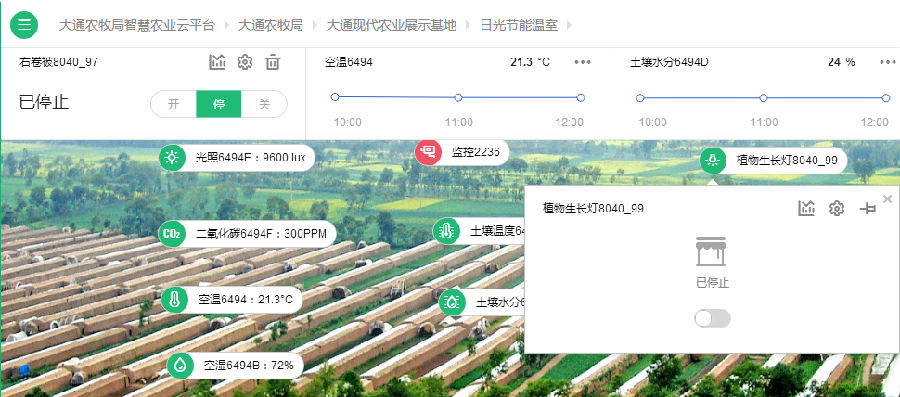Select the 二氧化碳6494F CO2 sensor marker
Screen dimensions: 900x397
pos(247,234)
